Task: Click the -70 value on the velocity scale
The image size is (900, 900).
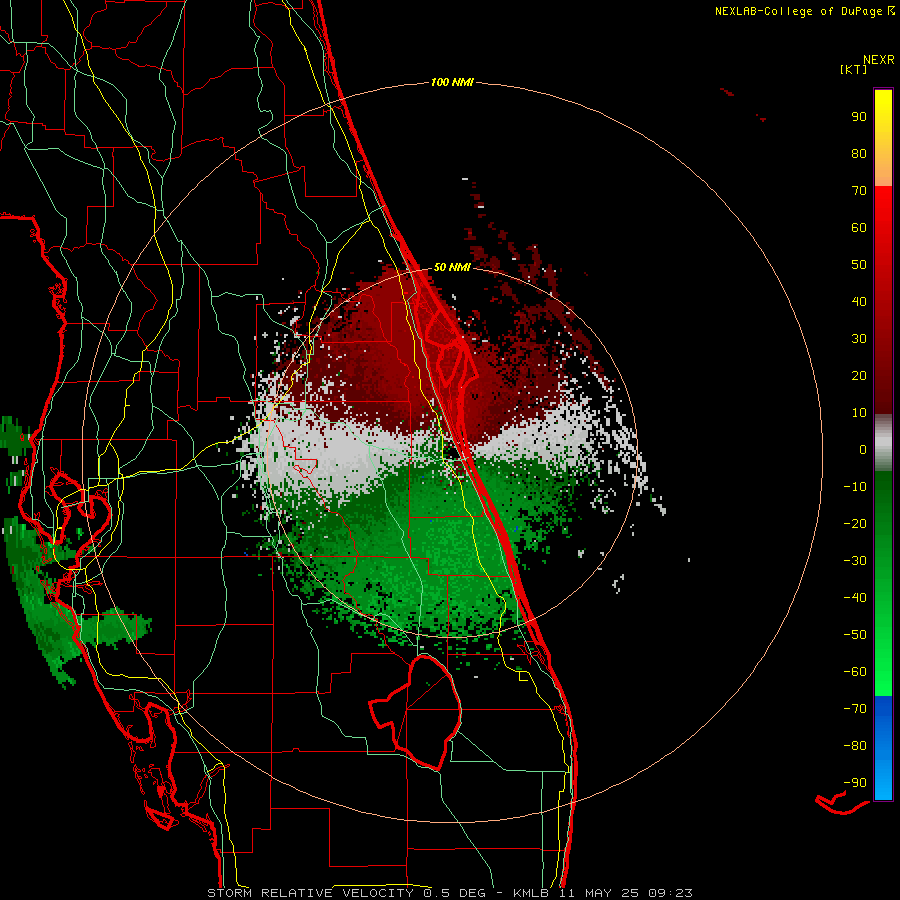Action: click(x=855, y=709)
